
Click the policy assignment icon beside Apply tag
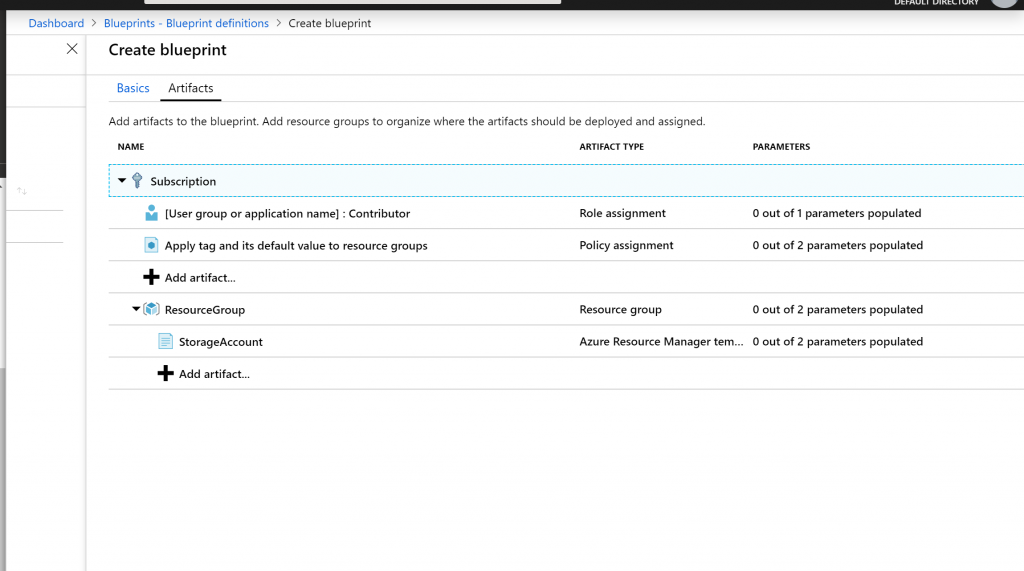click(x=151, y=245)
